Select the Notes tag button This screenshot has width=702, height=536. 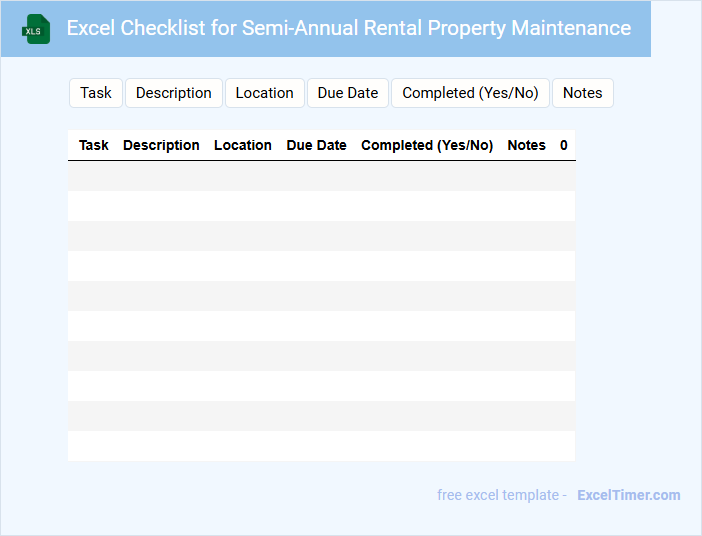(x=582, y=93)
